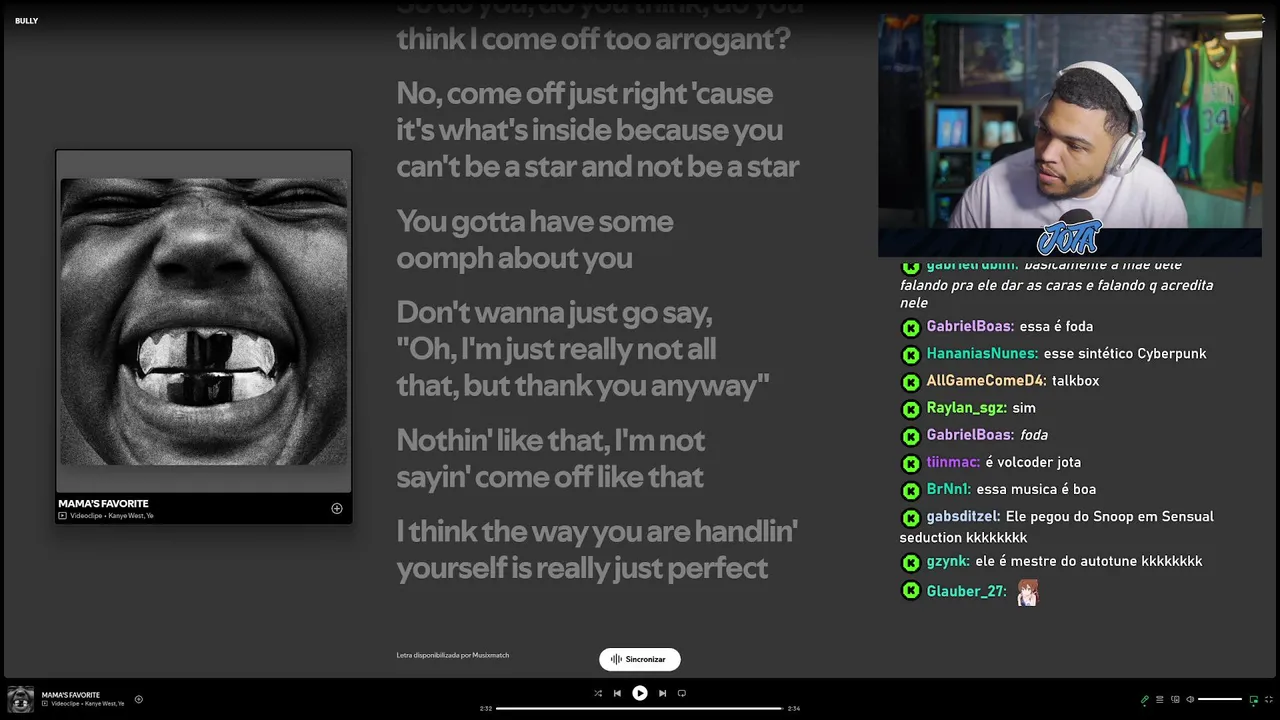The height and width of the screenshot is (720, 1280).
Task: Click Kick badge next to Raylan_sgz
Action: [x=911, y=409]
